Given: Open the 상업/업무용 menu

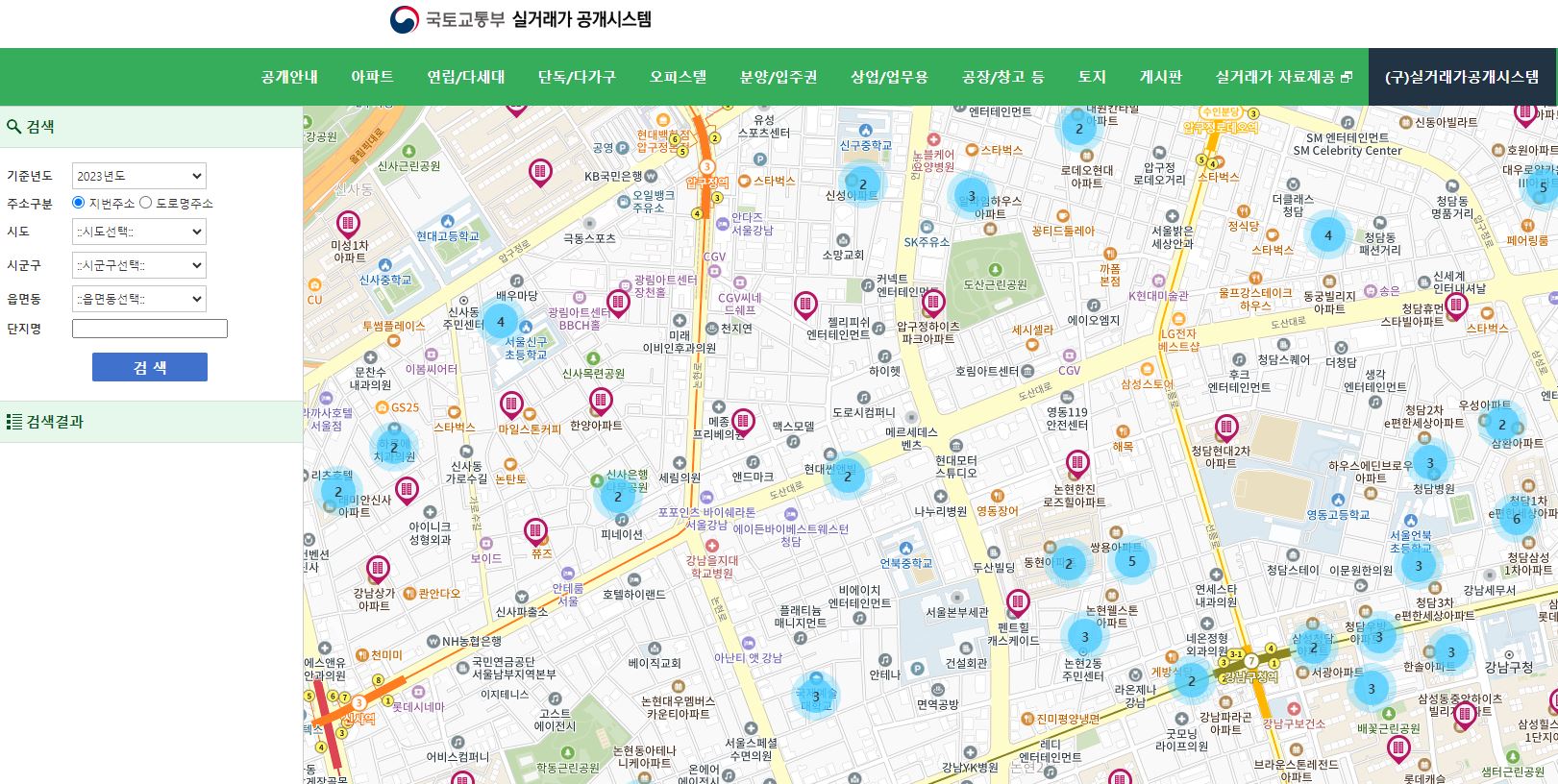Looking at the screenshot, I should pos(889,77).
